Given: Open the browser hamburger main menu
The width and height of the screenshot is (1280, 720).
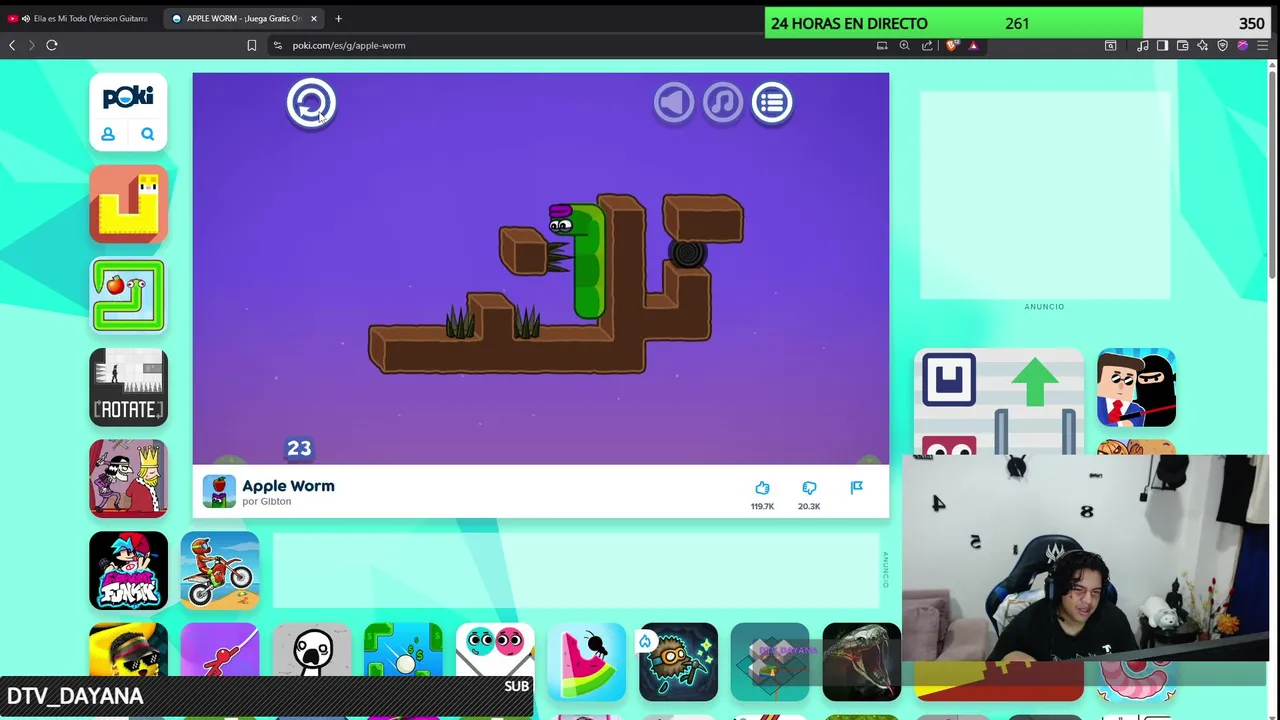Looking at the screenshot, I should 1262,45.
